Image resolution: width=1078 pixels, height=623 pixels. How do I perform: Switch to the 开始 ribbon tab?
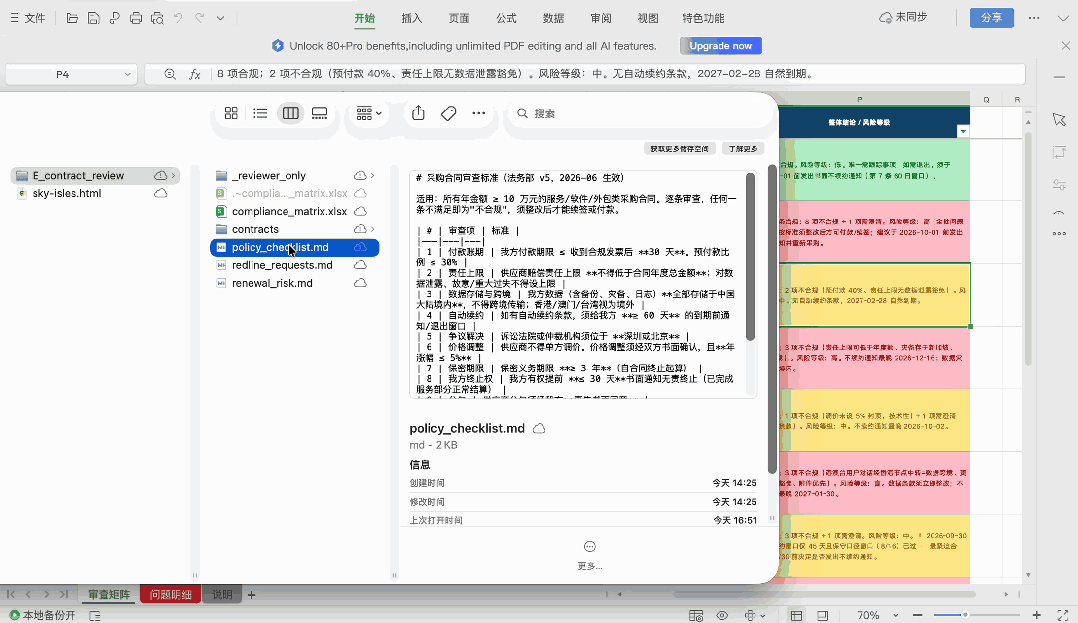pos(364,19)
